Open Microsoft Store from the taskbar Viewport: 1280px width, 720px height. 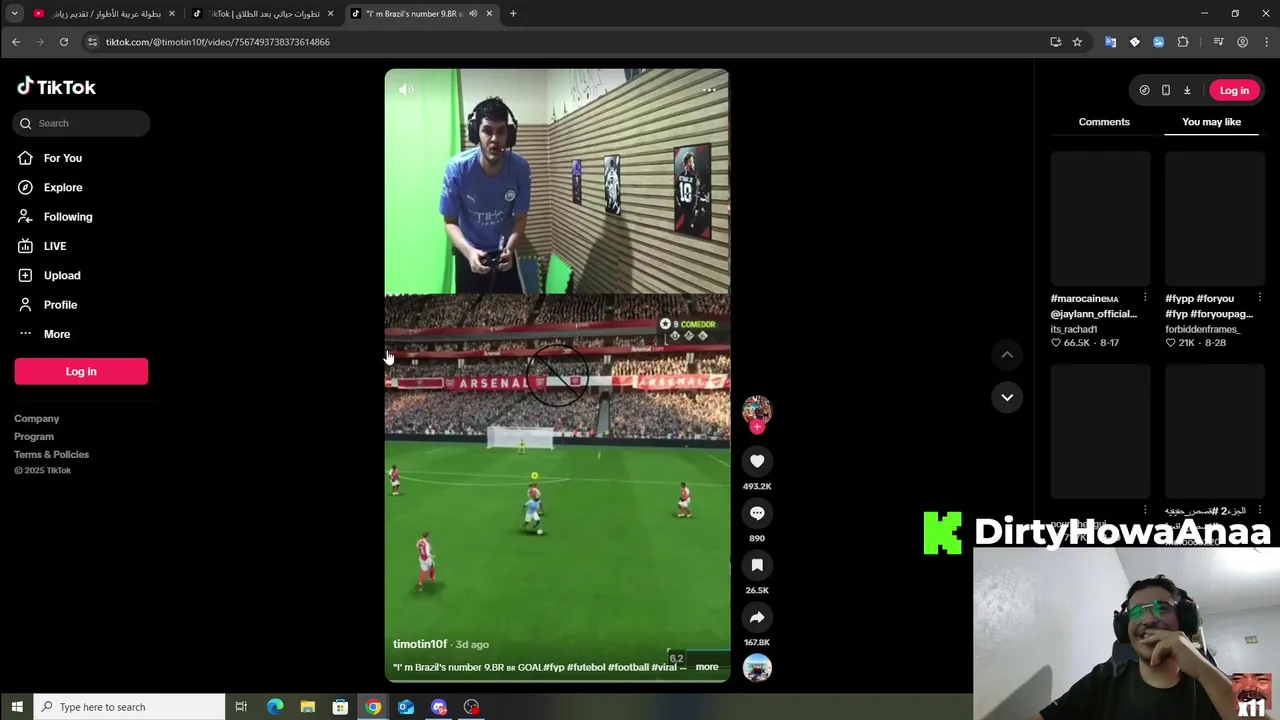click(x=340, y=707)
